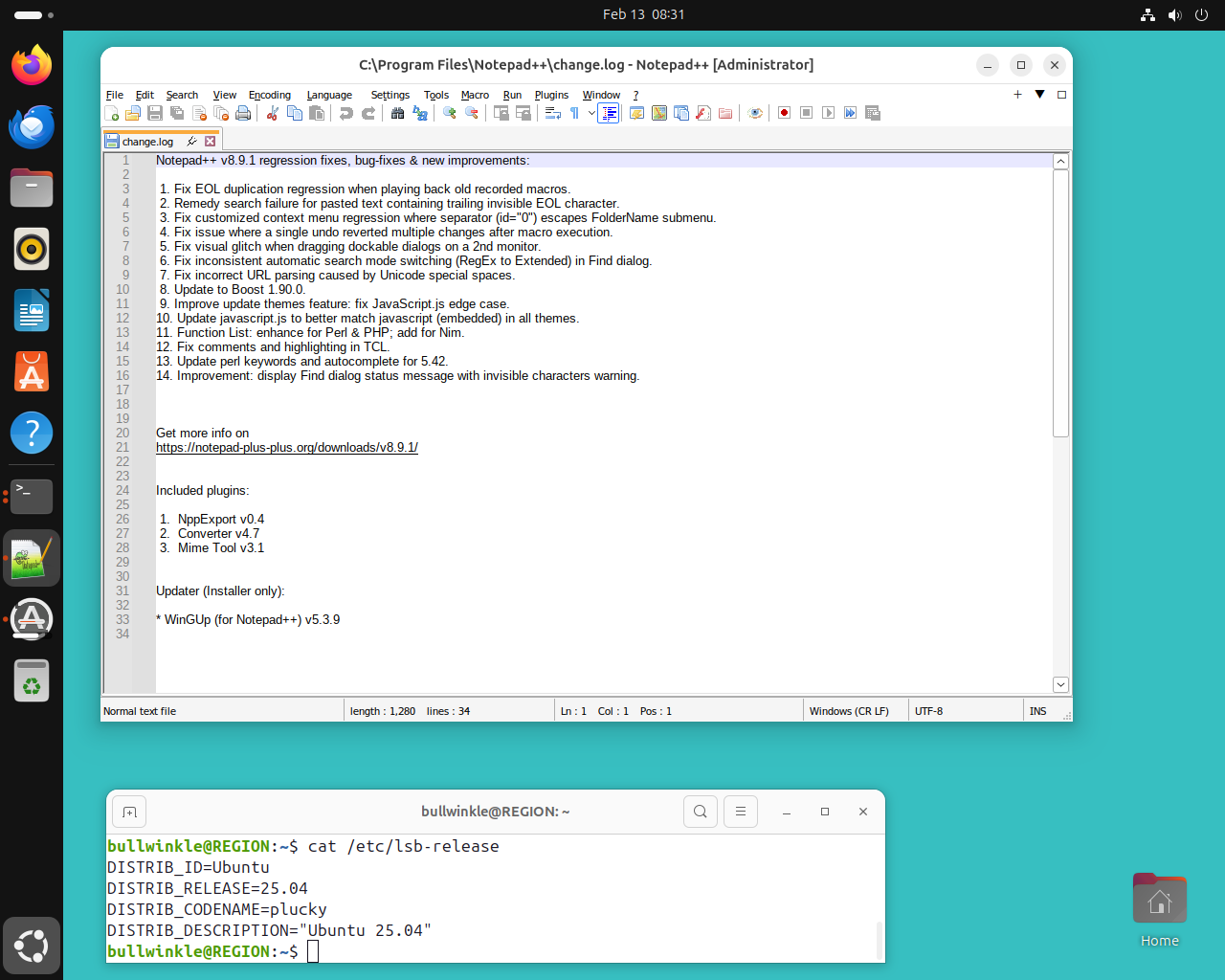The width and height of the screenshot is (1225, 980).
Task: Click the Stop Recording macro icon
Action: click(x=806, y=113)
